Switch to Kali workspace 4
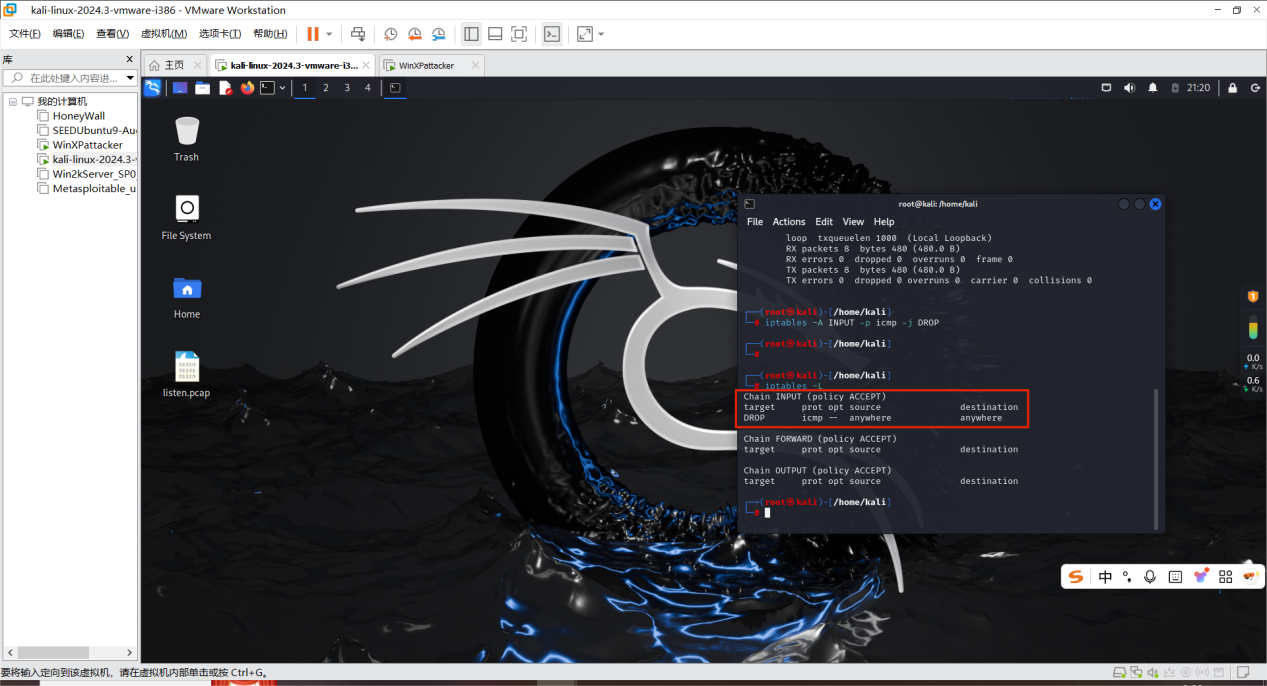The height and width of the screenshot is (686, 1267). pyautogui.click(x=368, y=88)
